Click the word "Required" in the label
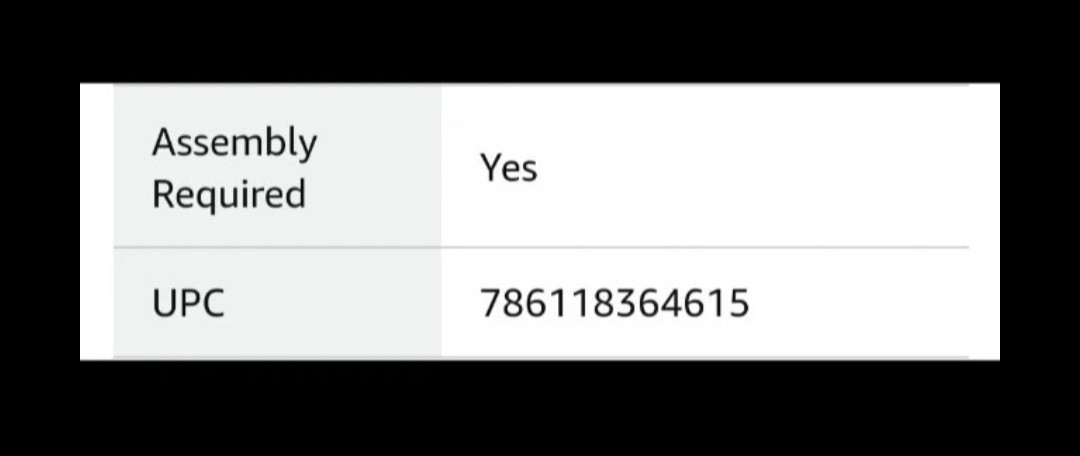The width and height of the screenshot is (1080, 456). [229, 195]
